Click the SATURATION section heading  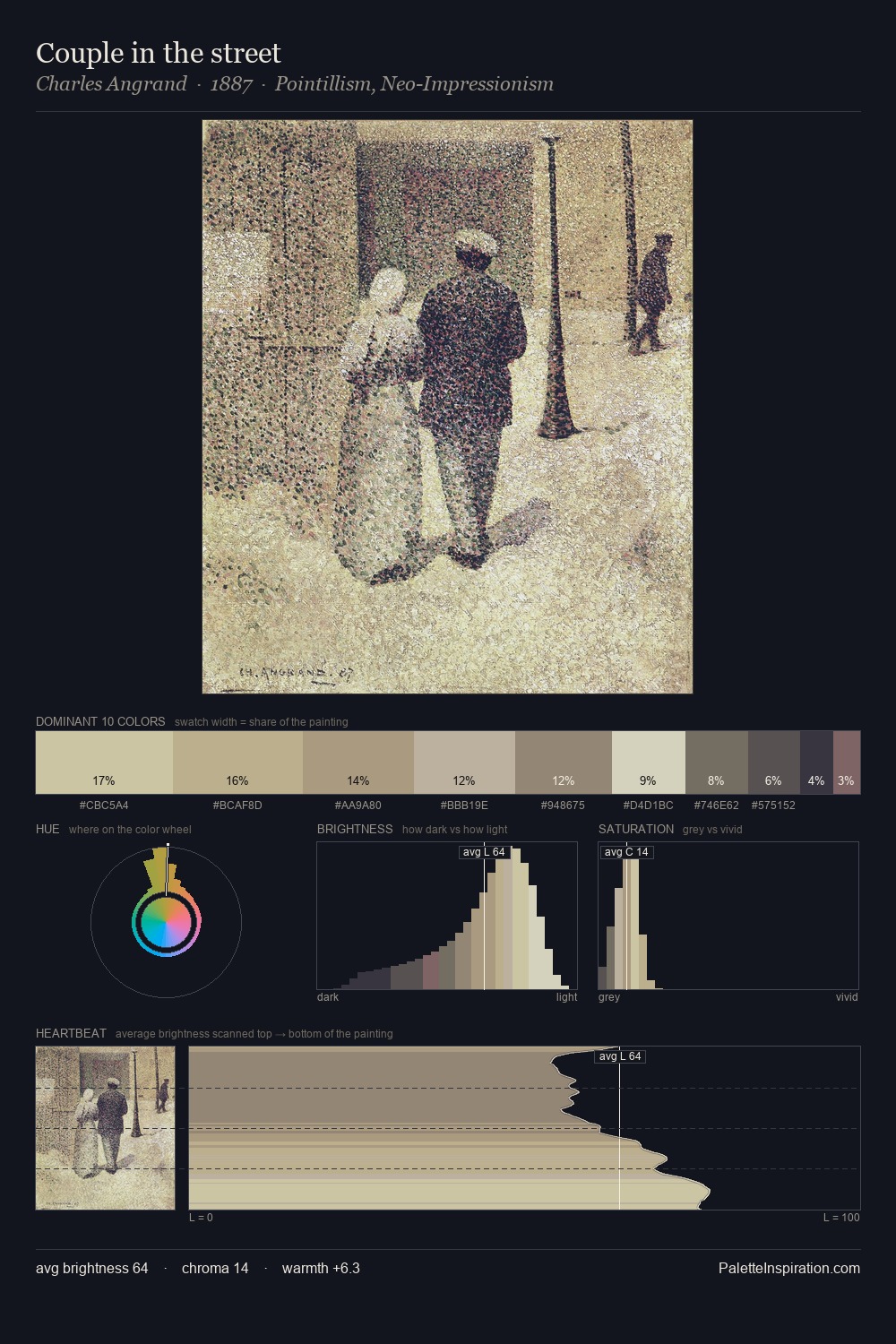click(636, 829)
